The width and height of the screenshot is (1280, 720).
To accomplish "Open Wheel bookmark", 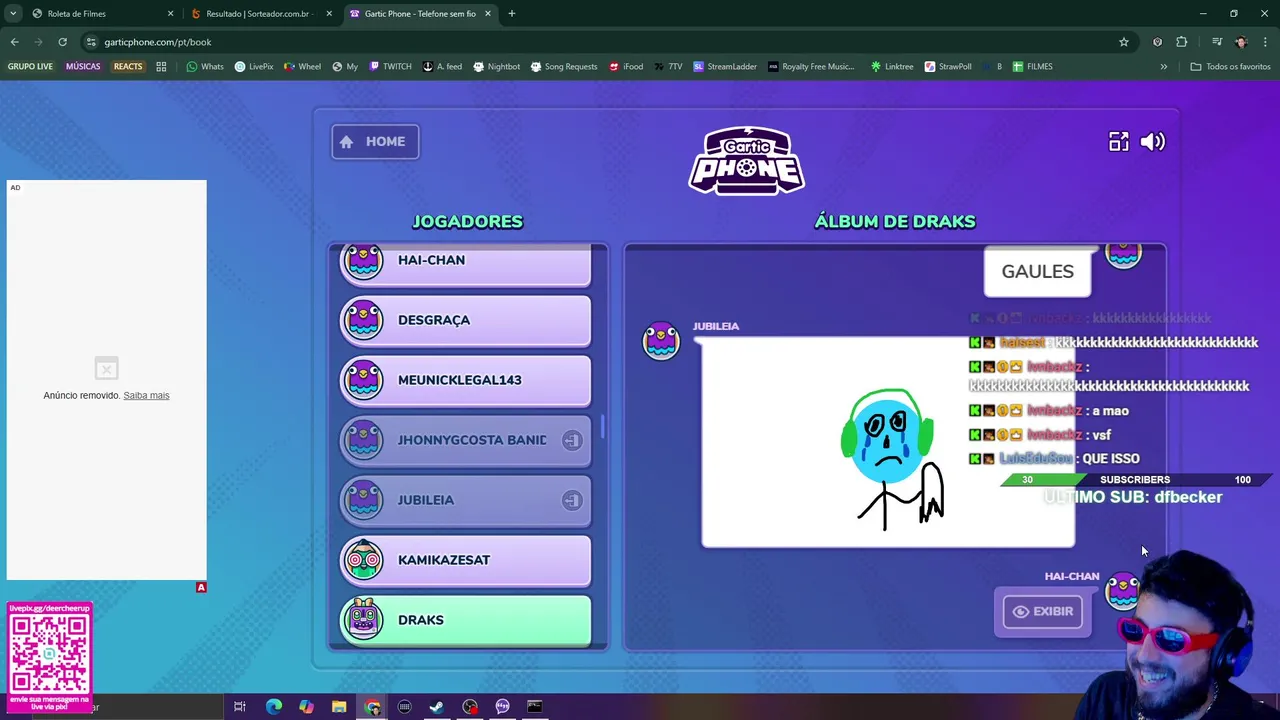I will tap(302, 67).
